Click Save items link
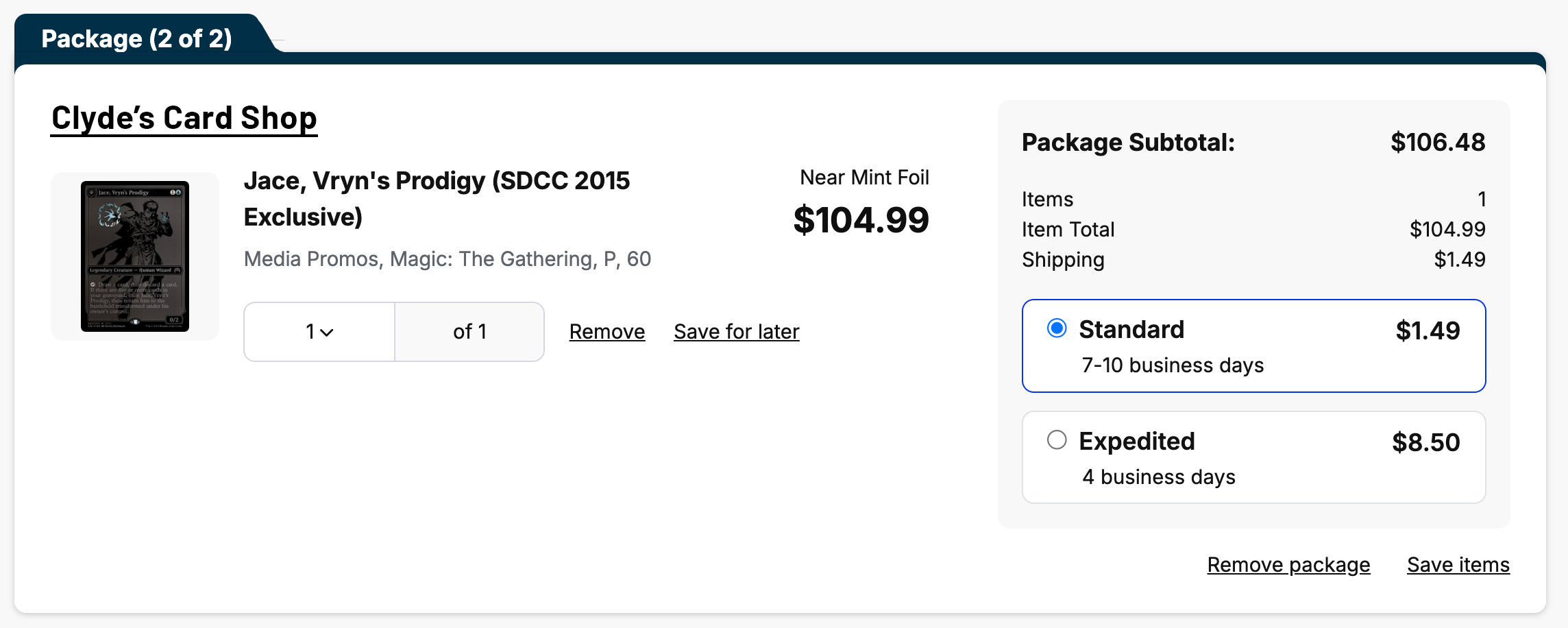Viewport: 1568px width, 628px height. coord(1458,565)
